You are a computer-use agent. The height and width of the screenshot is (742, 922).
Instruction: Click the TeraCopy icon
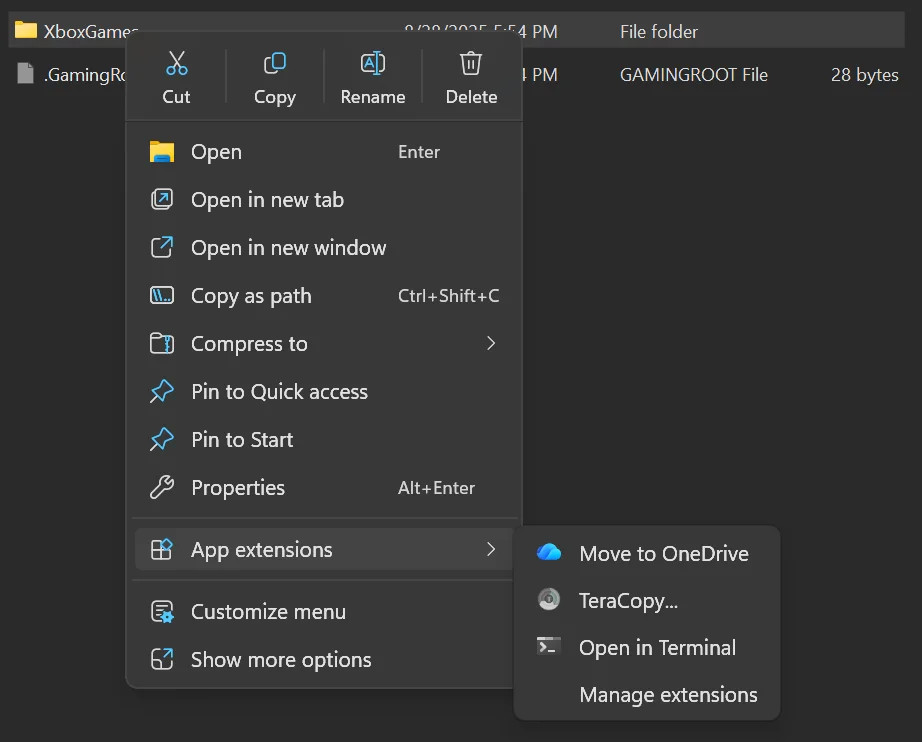point(549,600)
